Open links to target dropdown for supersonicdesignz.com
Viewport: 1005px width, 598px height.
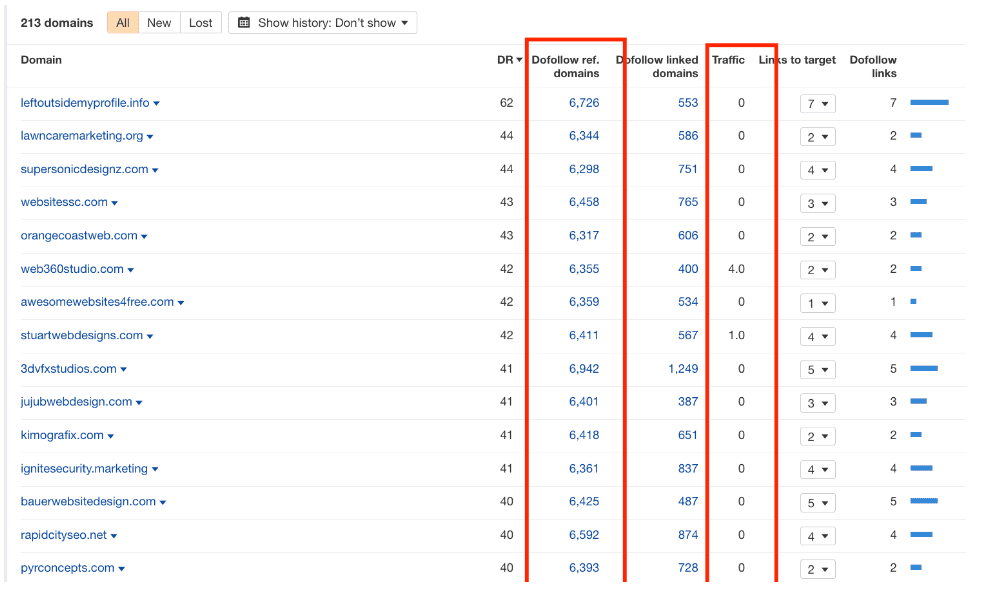(818, 170)
